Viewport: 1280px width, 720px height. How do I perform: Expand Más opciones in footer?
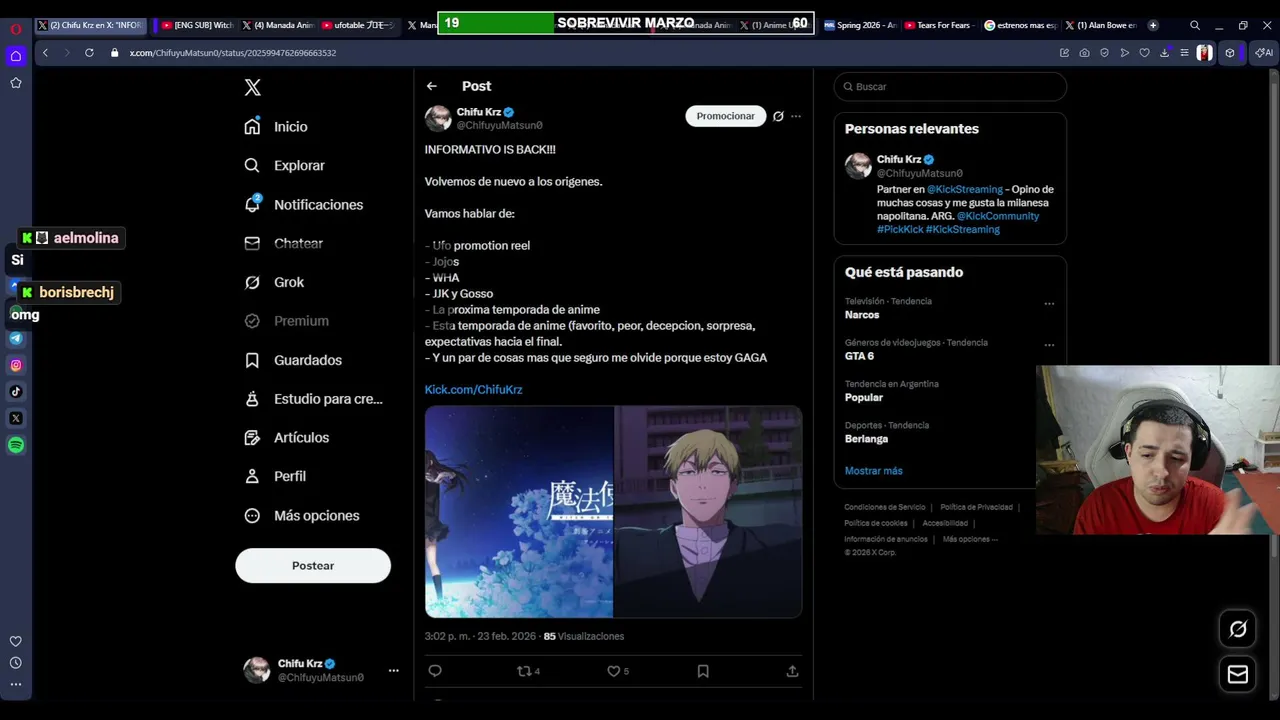pos(970,539)
